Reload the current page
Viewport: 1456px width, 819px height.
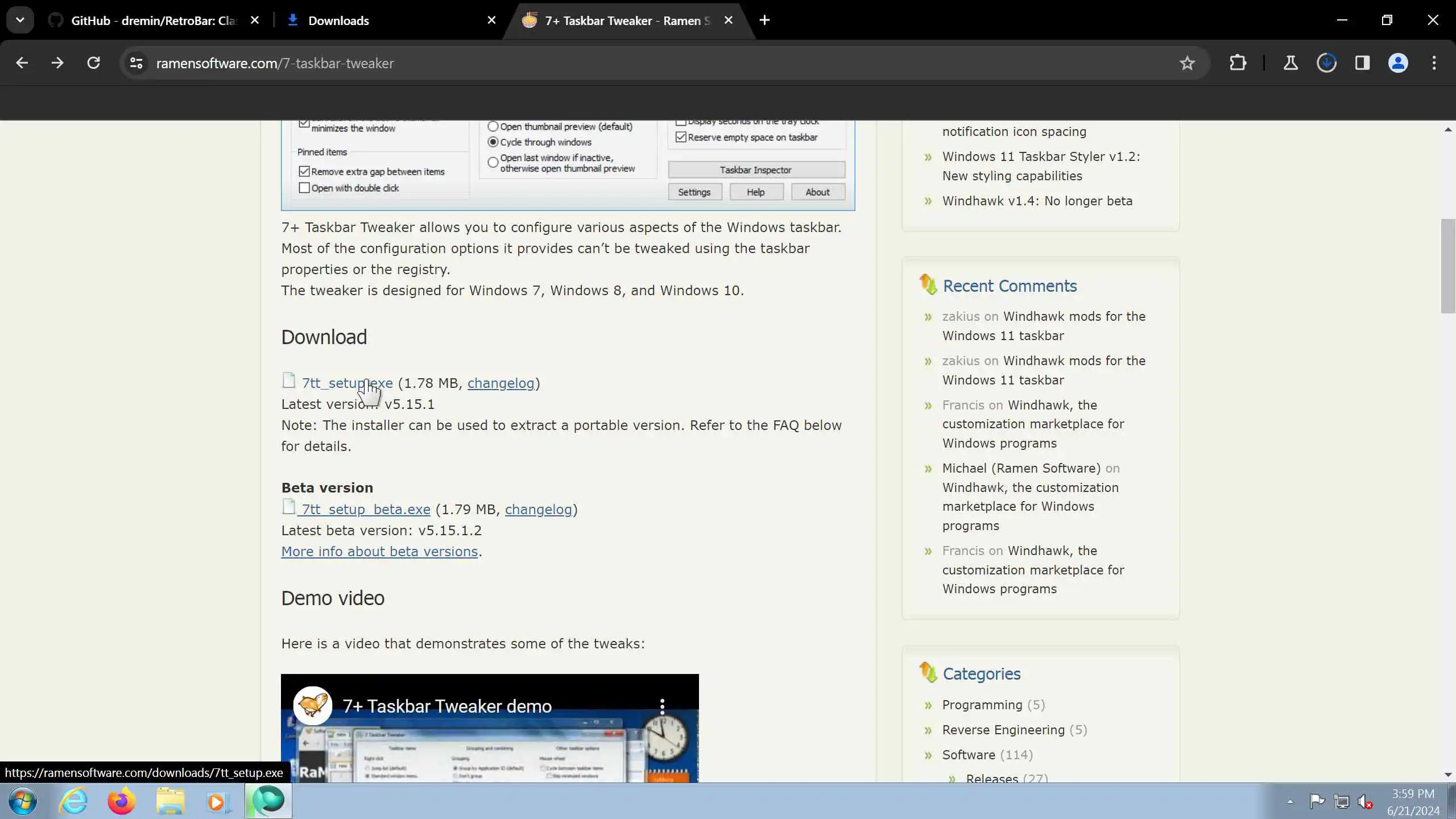pyautogui.click(x=93, y=63)
